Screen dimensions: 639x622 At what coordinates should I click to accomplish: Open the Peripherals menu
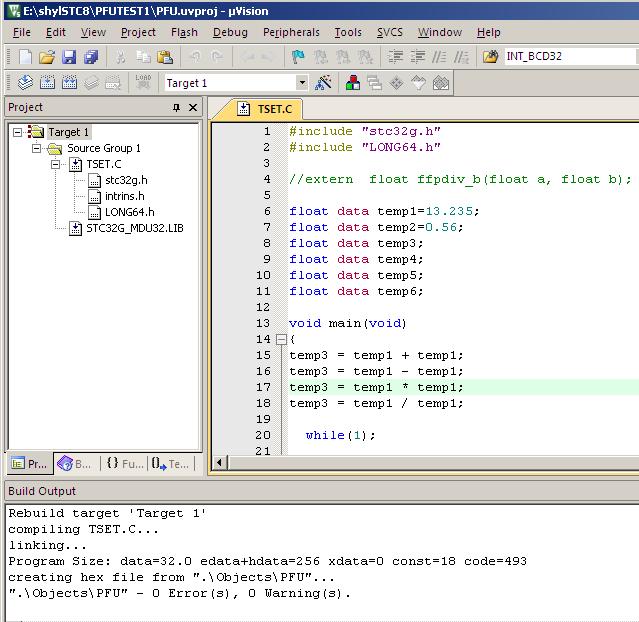point(291,32)
